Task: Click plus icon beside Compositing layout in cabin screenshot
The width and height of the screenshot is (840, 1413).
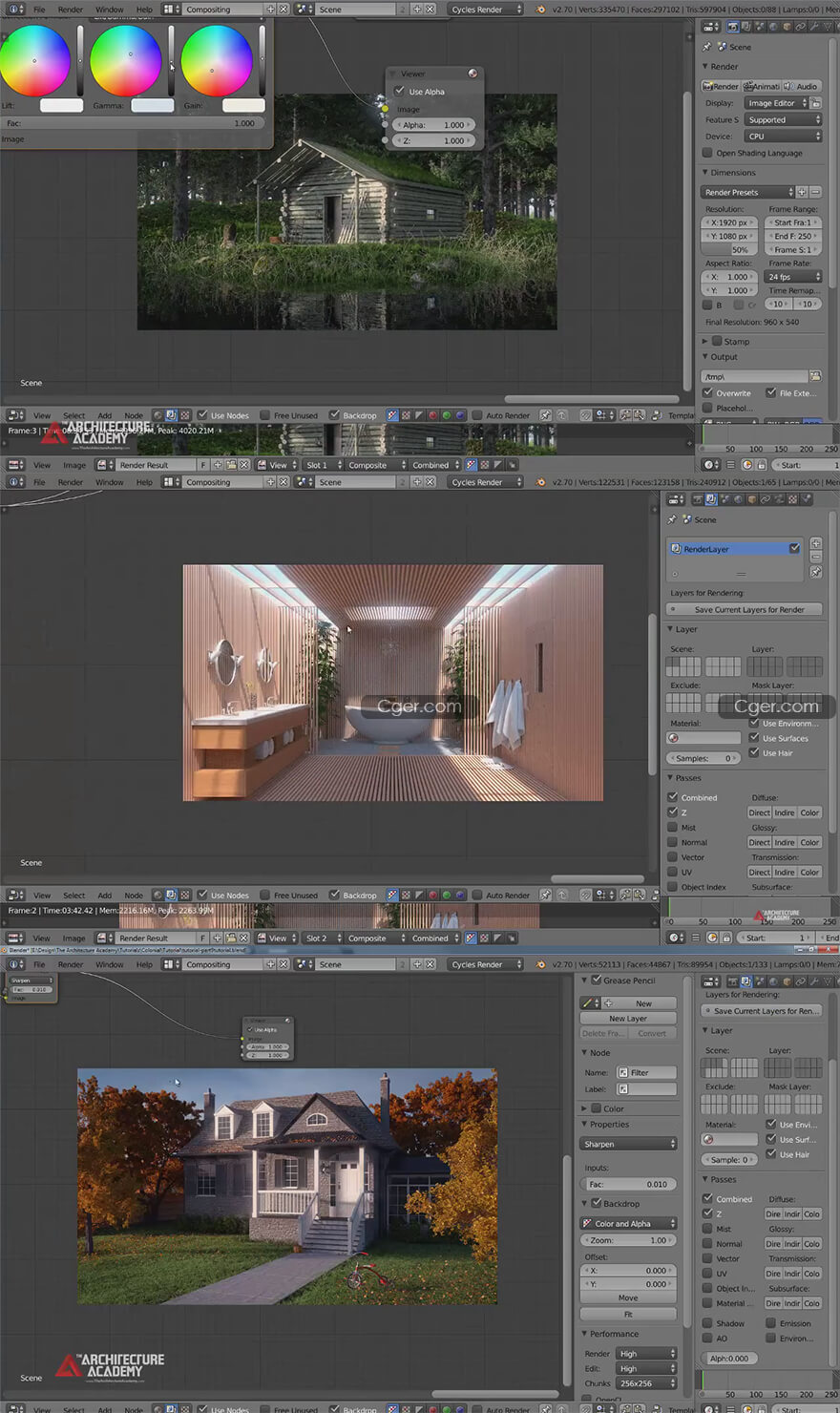Action: click(x=270, y=10)
